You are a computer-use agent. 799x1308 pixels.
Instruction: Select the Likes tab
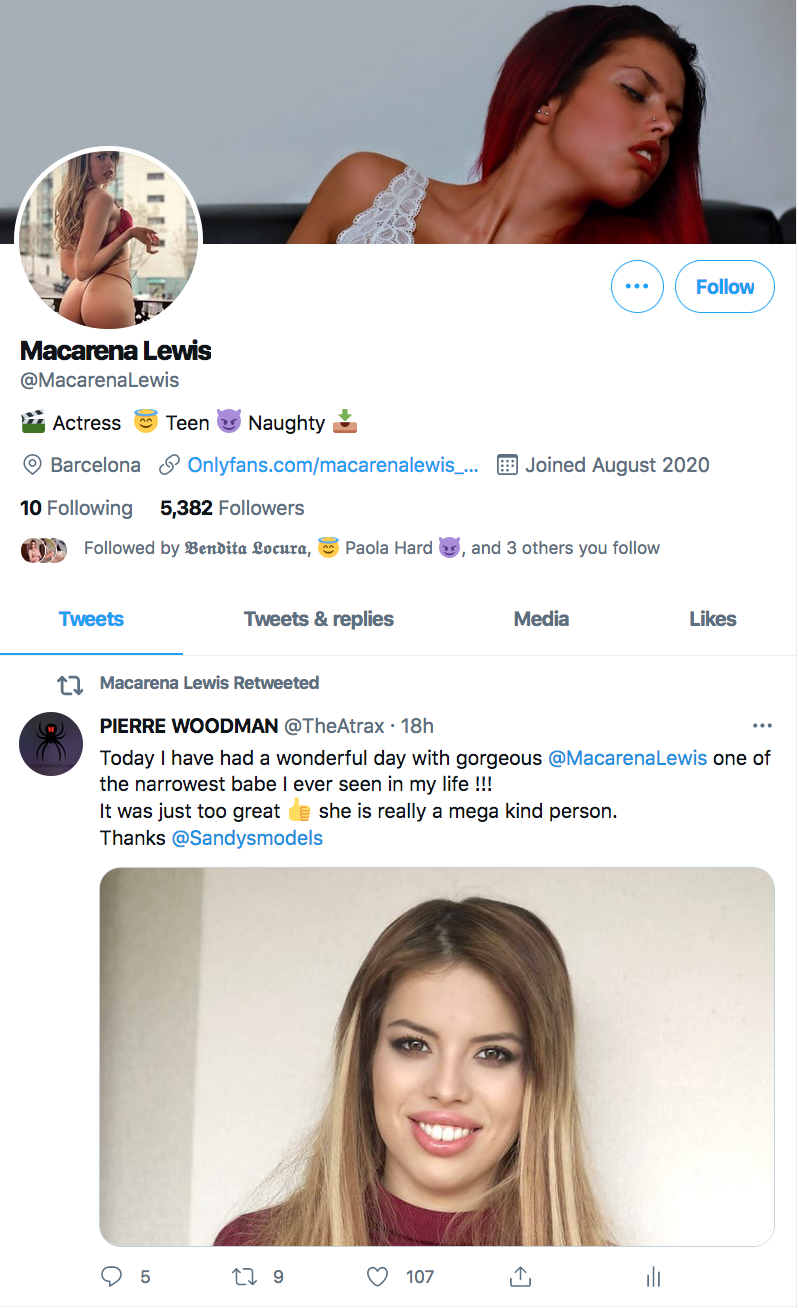[712, 619]
